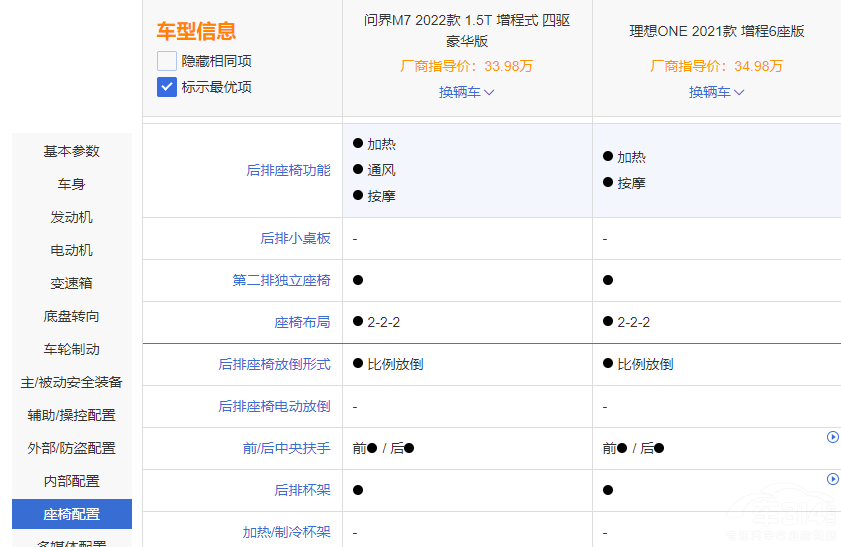Image resolution: width=841 pixels, height=547 pixels.
Task: Open 变速箱 sidebar item
Action: click(71, 283)
